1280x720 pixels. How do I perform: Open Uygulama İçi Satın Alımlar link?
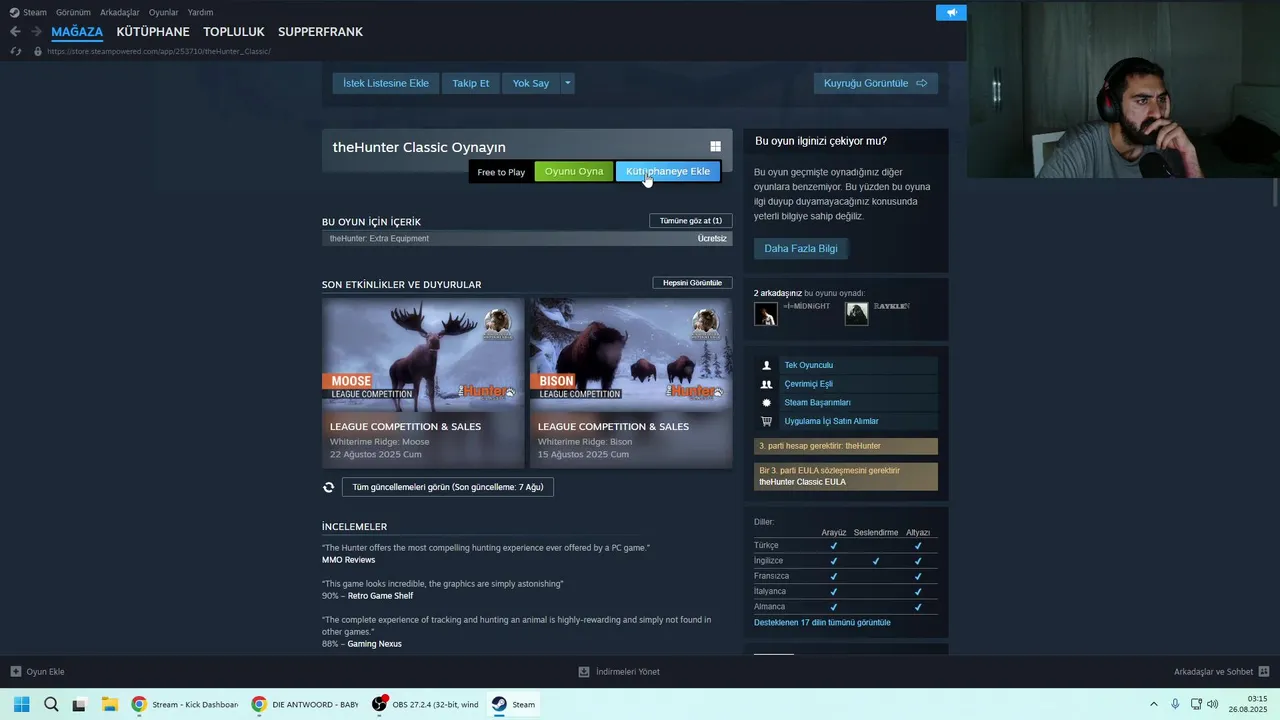[832, 421]
